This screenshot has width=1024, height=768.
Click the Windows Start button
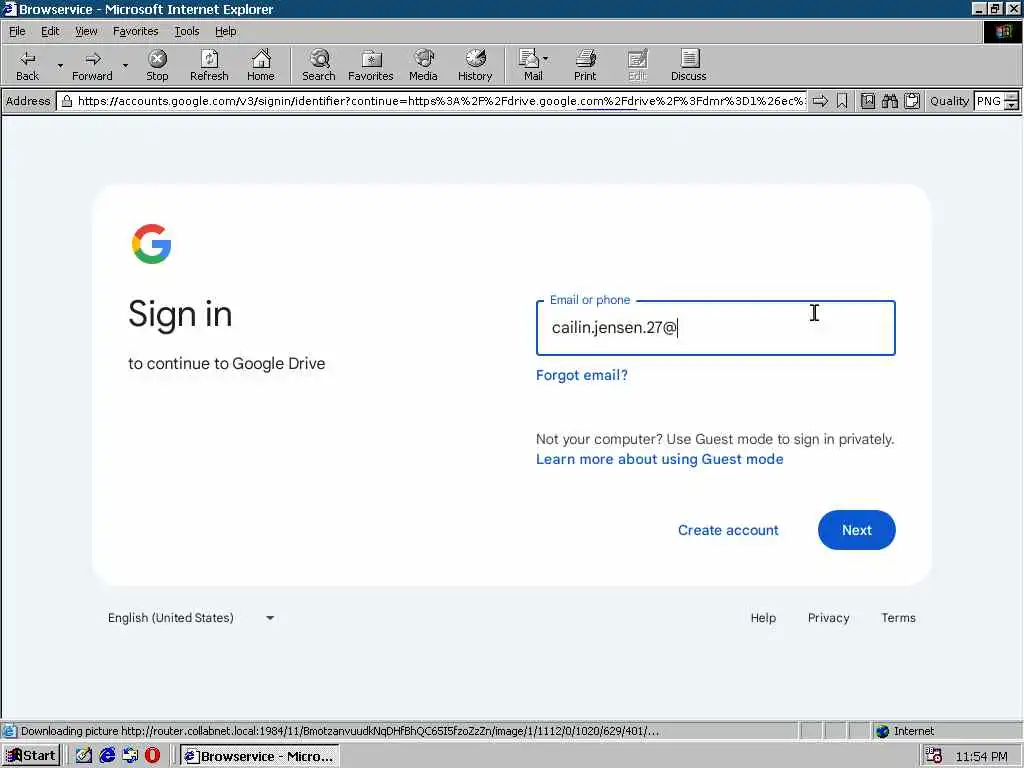click(31, 756)
